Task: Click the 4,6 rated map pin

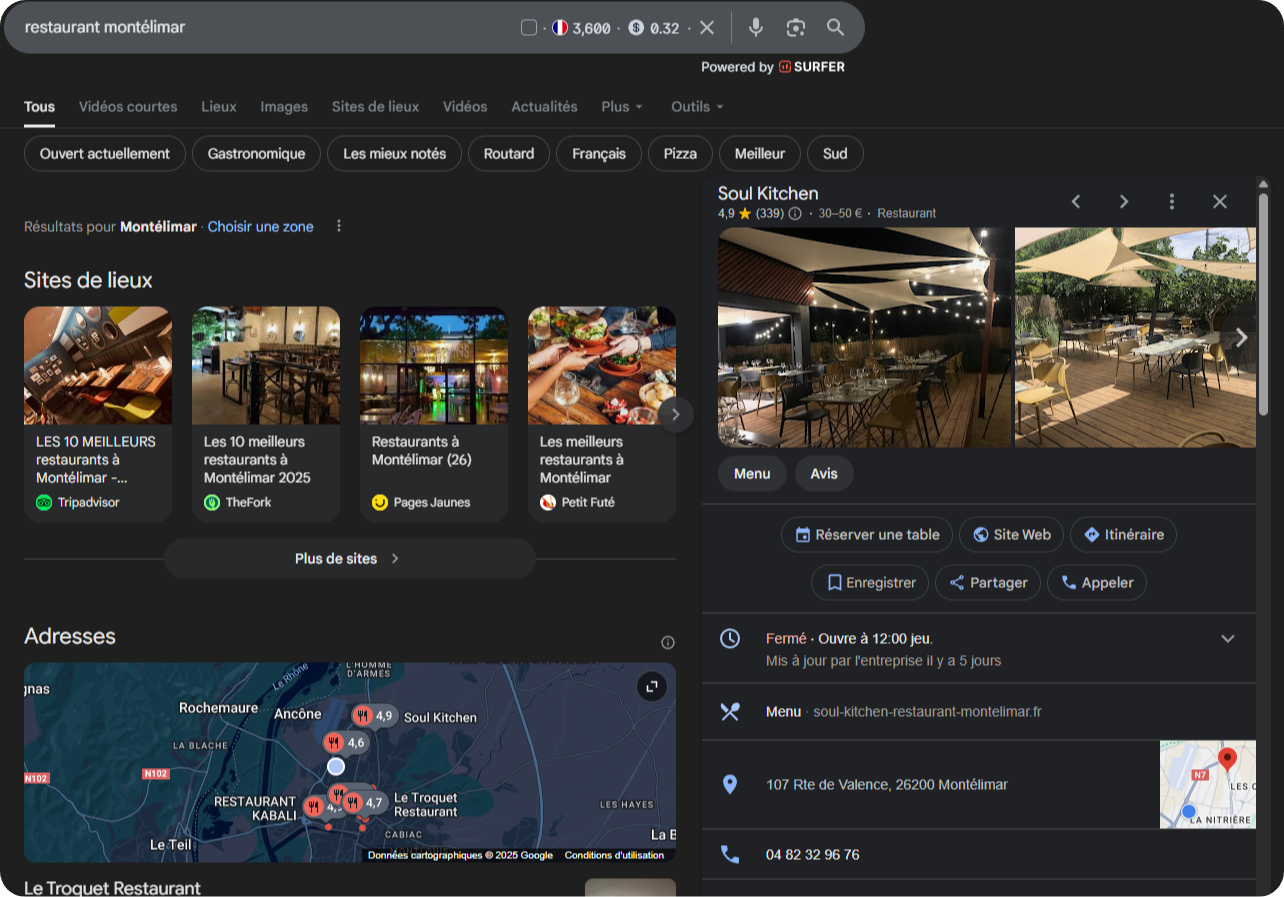Action: [x=346, y=743]
